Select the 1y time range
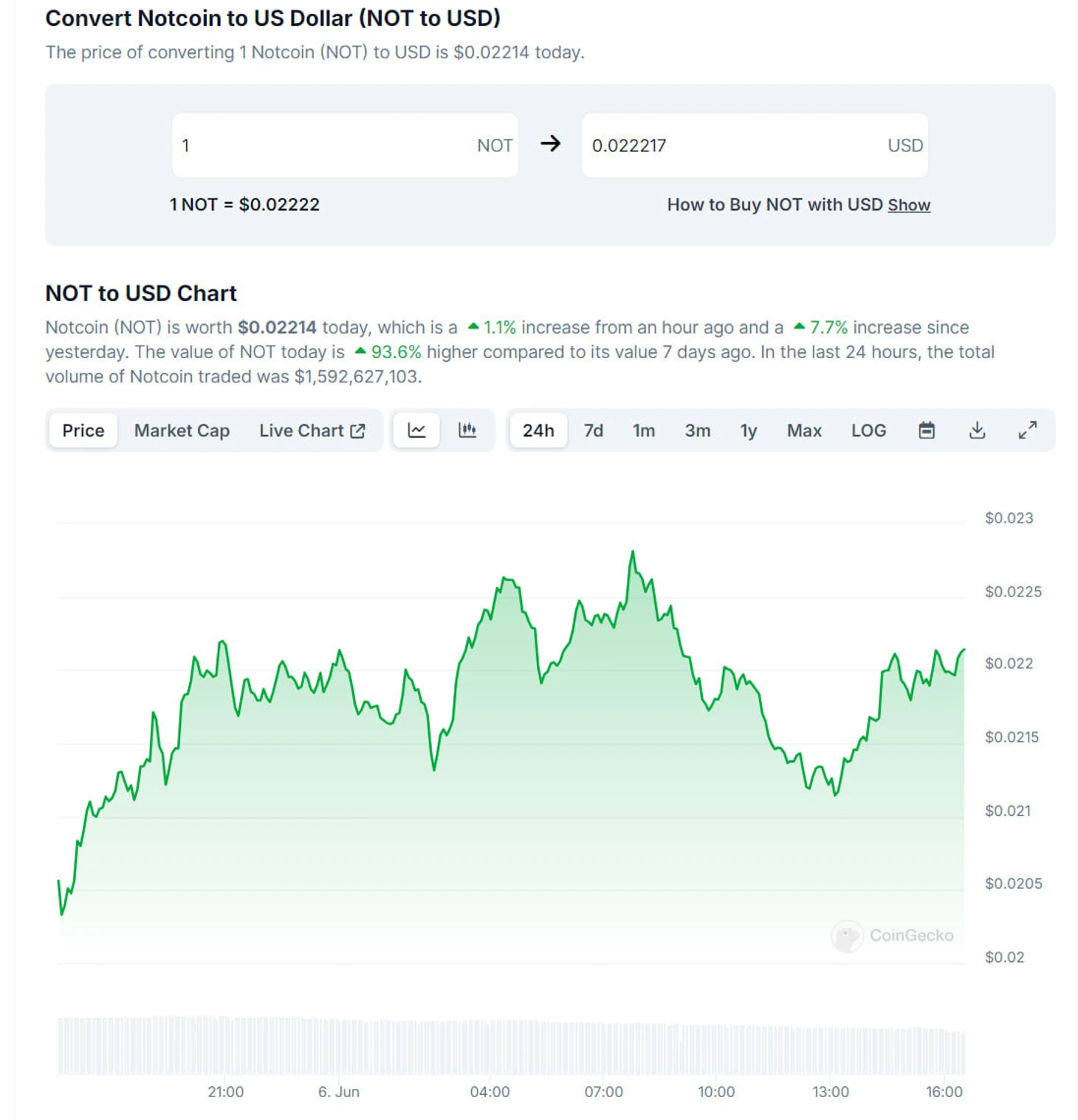1078x1120 pixels. pyautogui.click(x=748, y=430)
